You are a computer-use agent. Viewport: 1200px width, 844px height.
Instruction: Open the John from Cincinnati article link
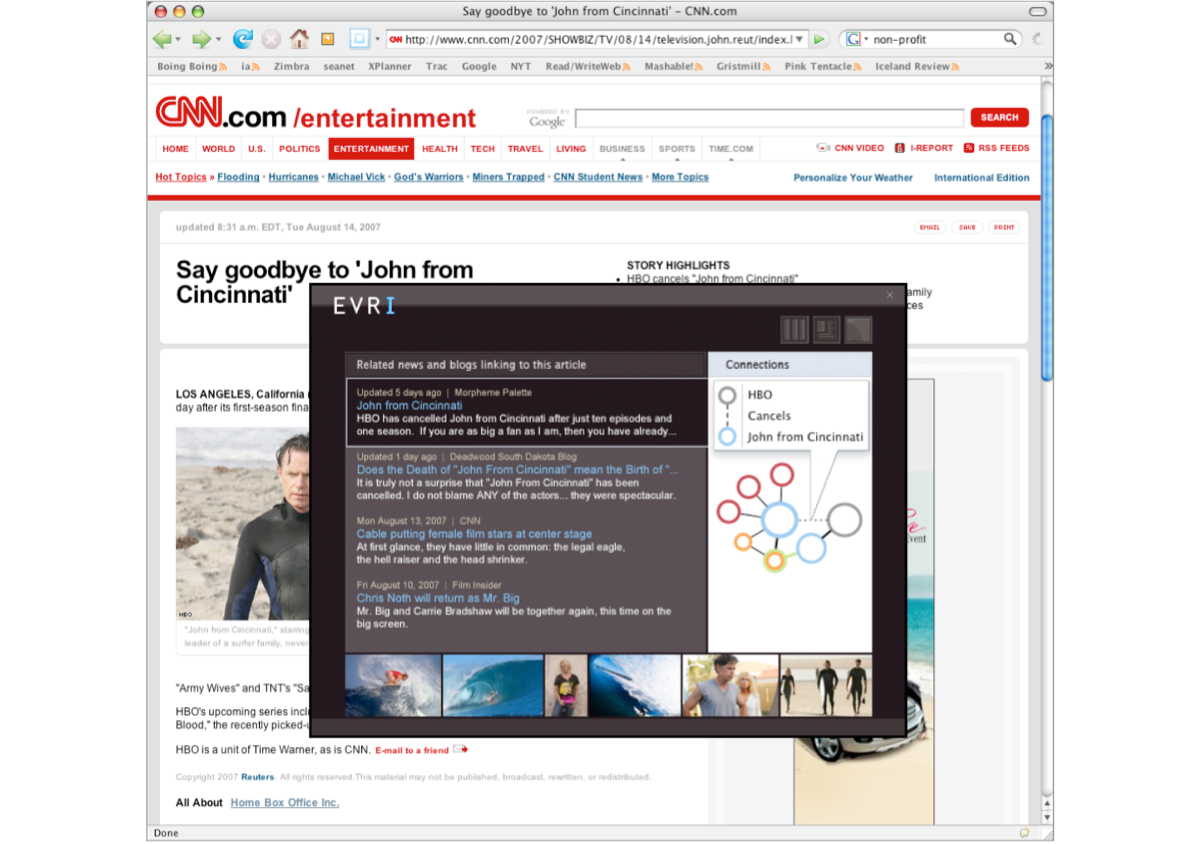click(409, 406)
